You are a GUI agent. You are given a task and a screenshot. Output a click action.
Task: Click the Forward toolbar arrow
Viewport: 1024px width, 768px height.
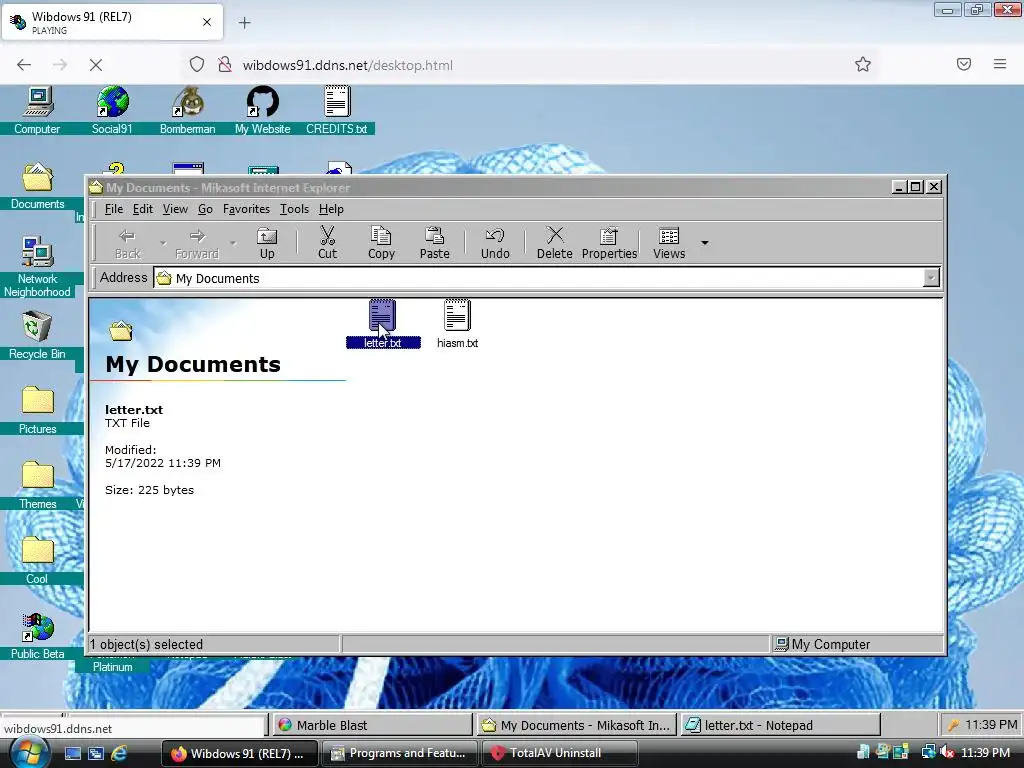(197, 243)
